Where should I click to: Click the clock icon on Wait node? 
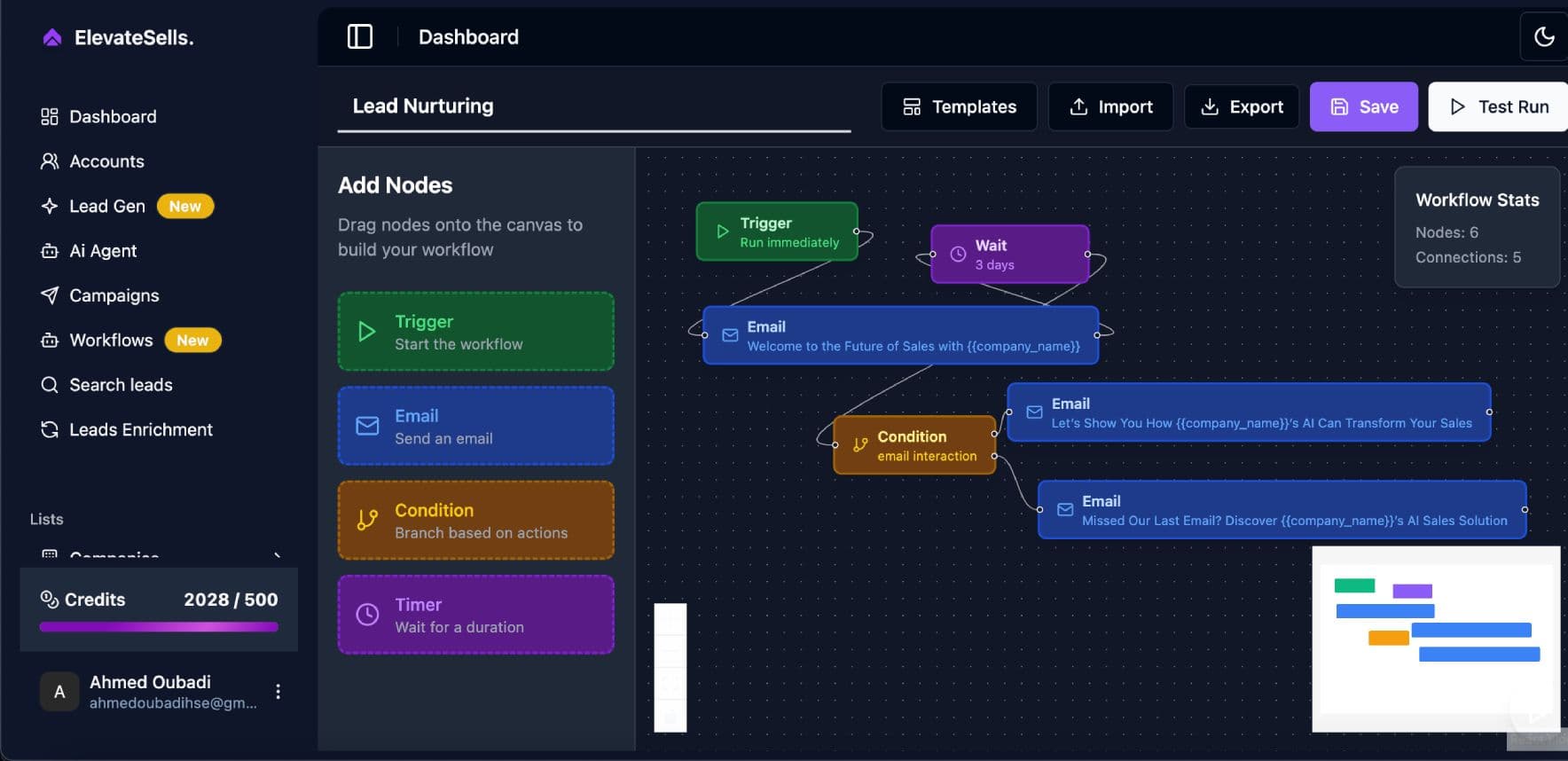(958, 255)
